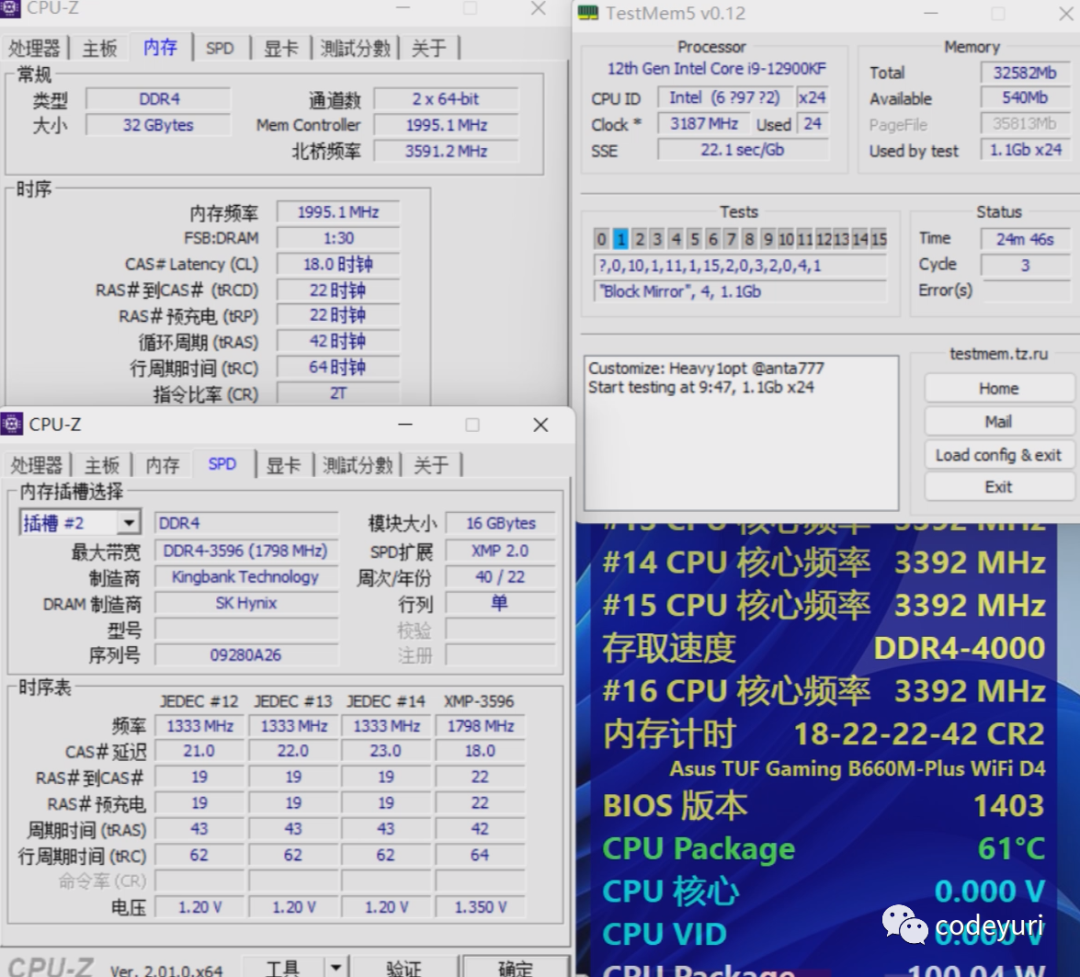Select the 内存 tab in the lower CPU-Z window
The image size is (1080, 977).
pyautogui.click(x=163, y=465)
